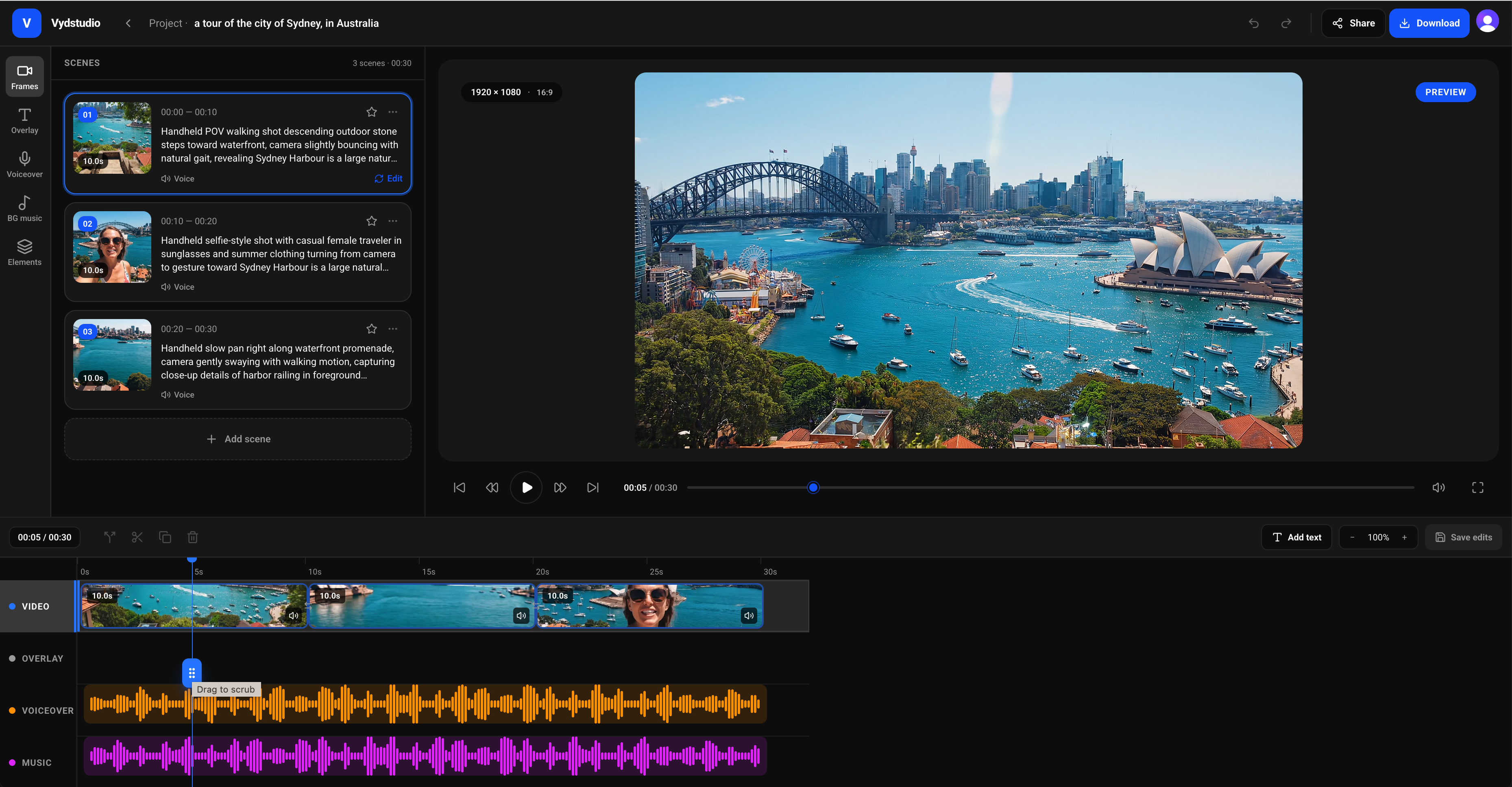This screenshot has width=1512, height=787.
Task: Click the undo arrow icon
Action: (1254, 24)
